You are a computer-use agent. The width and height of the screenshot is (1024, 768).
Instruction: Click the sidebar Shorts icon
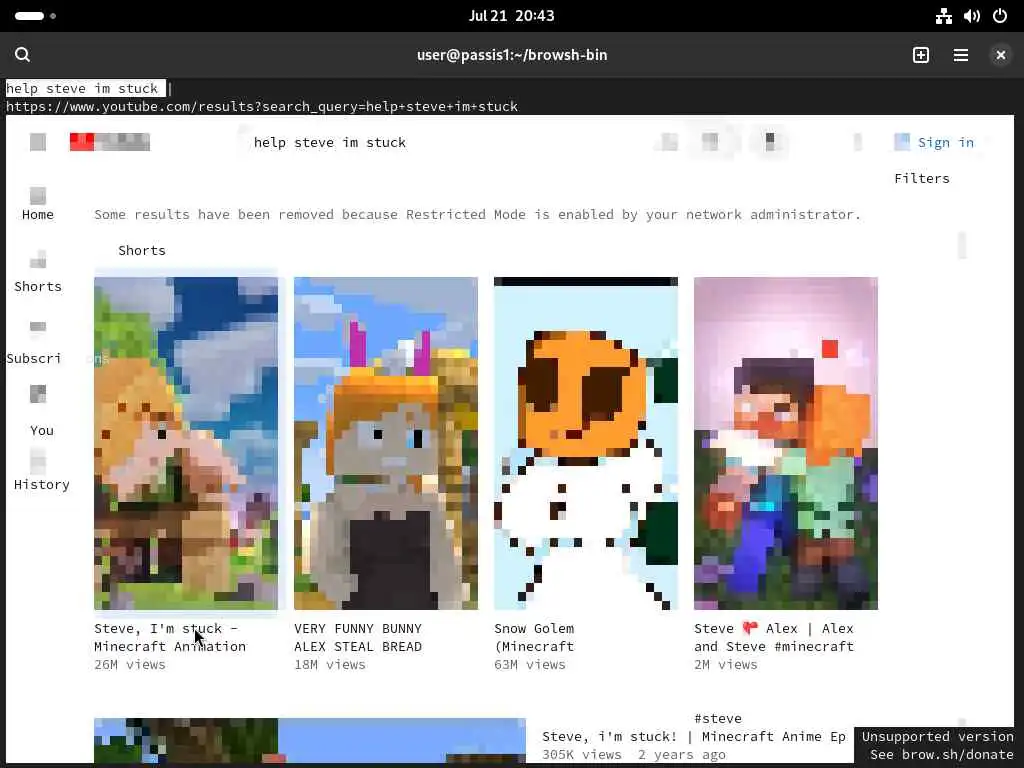click(x=38, y=259)
